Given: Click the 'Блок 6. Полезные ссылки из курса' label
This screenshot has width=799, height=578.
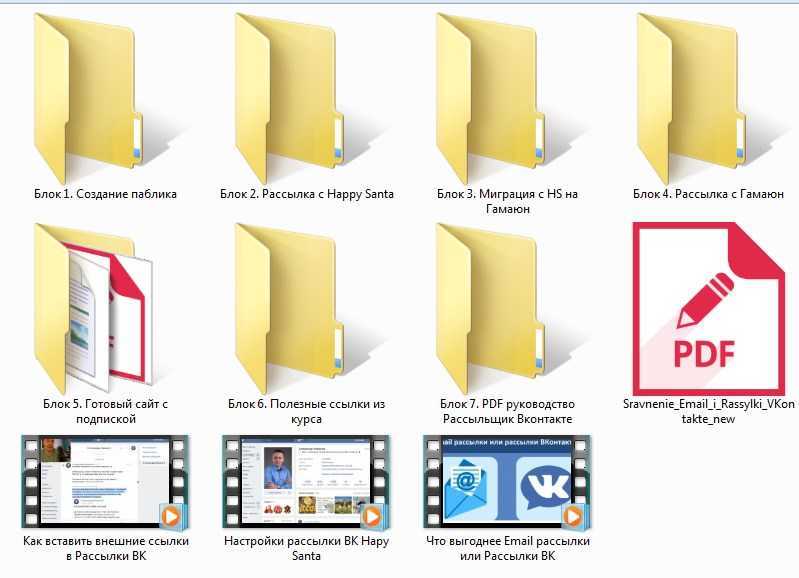Looking at the screenshot, I should pyautogui.click(x=306, y=411).
